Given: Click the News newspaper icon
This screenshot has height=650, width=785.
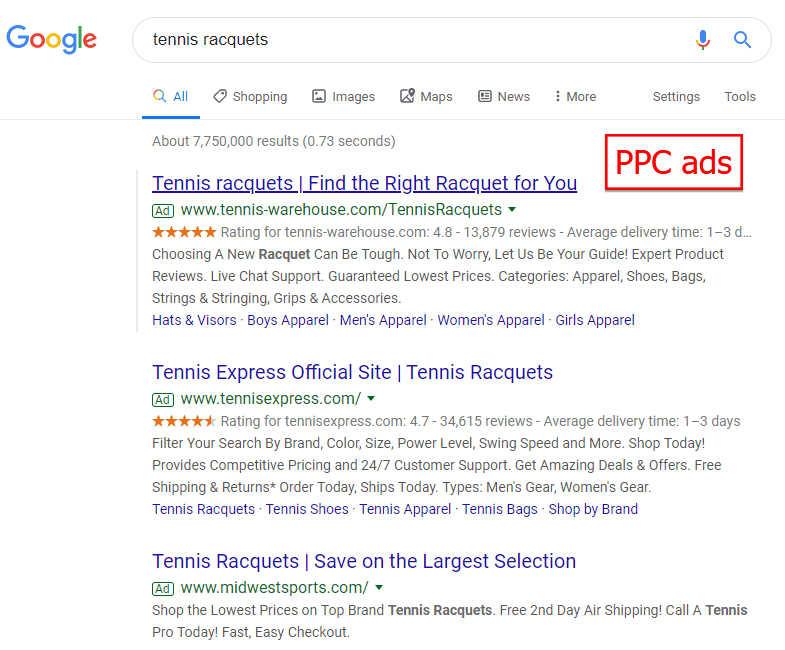Looking at the screenshot, I should (485, 96).
